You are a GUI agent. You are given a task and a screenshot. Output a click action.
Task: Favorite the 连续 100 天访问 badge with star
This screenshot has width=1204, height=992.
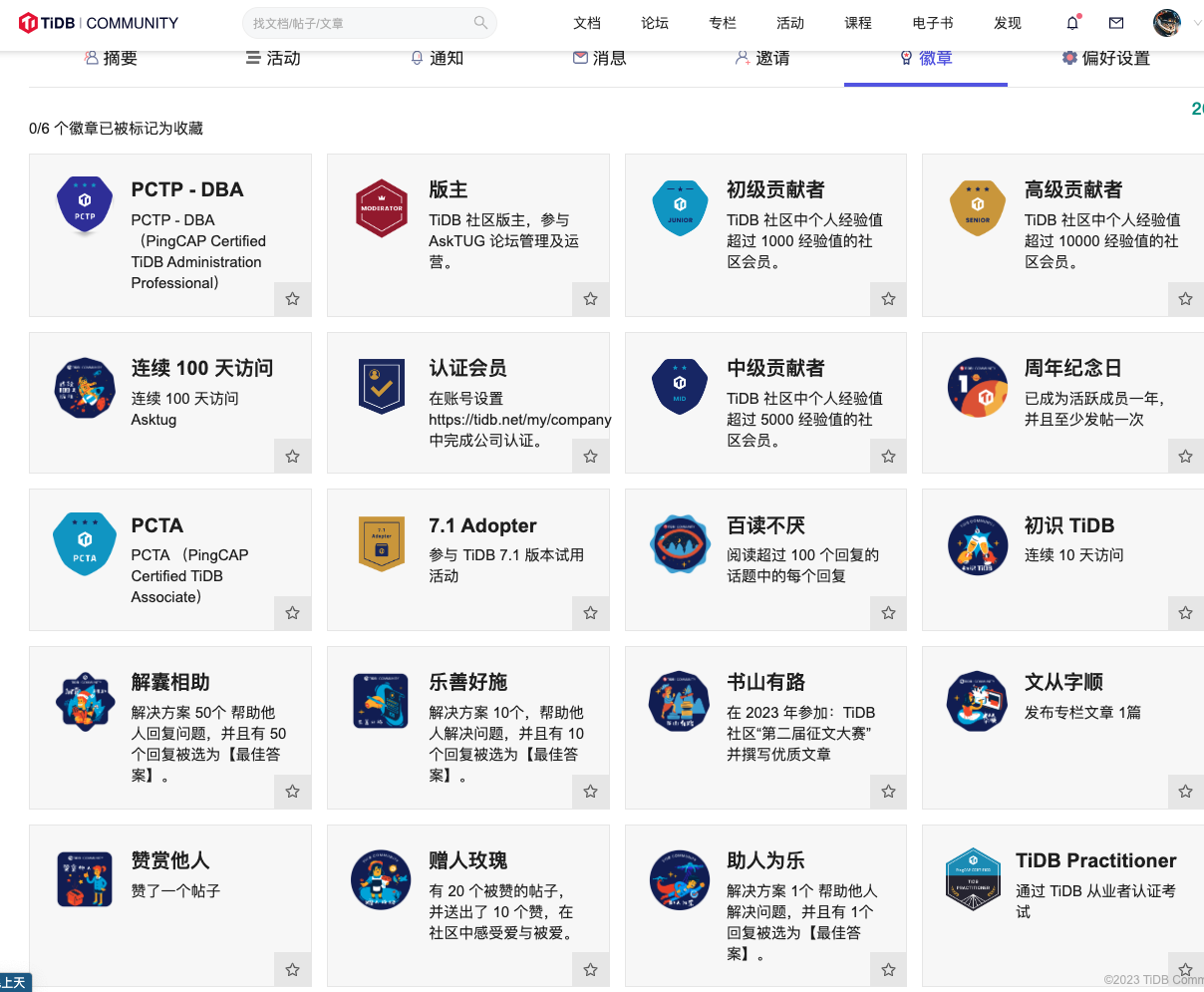293,456
